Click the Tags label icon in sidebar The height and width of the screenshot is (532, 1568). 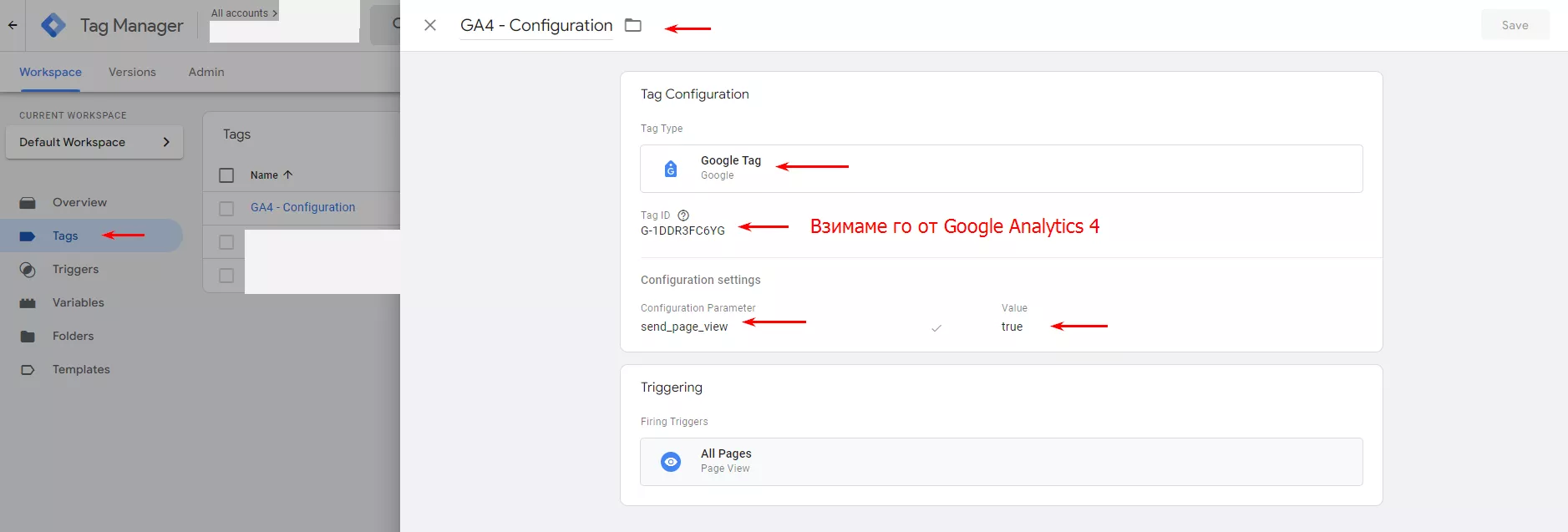28,236
